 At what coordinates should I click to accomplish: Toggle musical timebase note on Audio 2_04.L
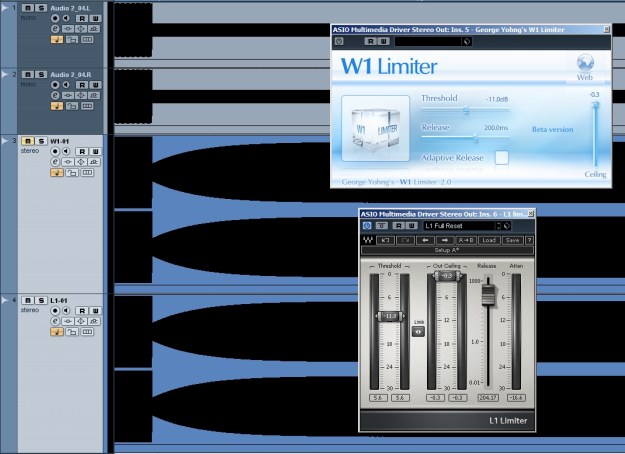57,39
